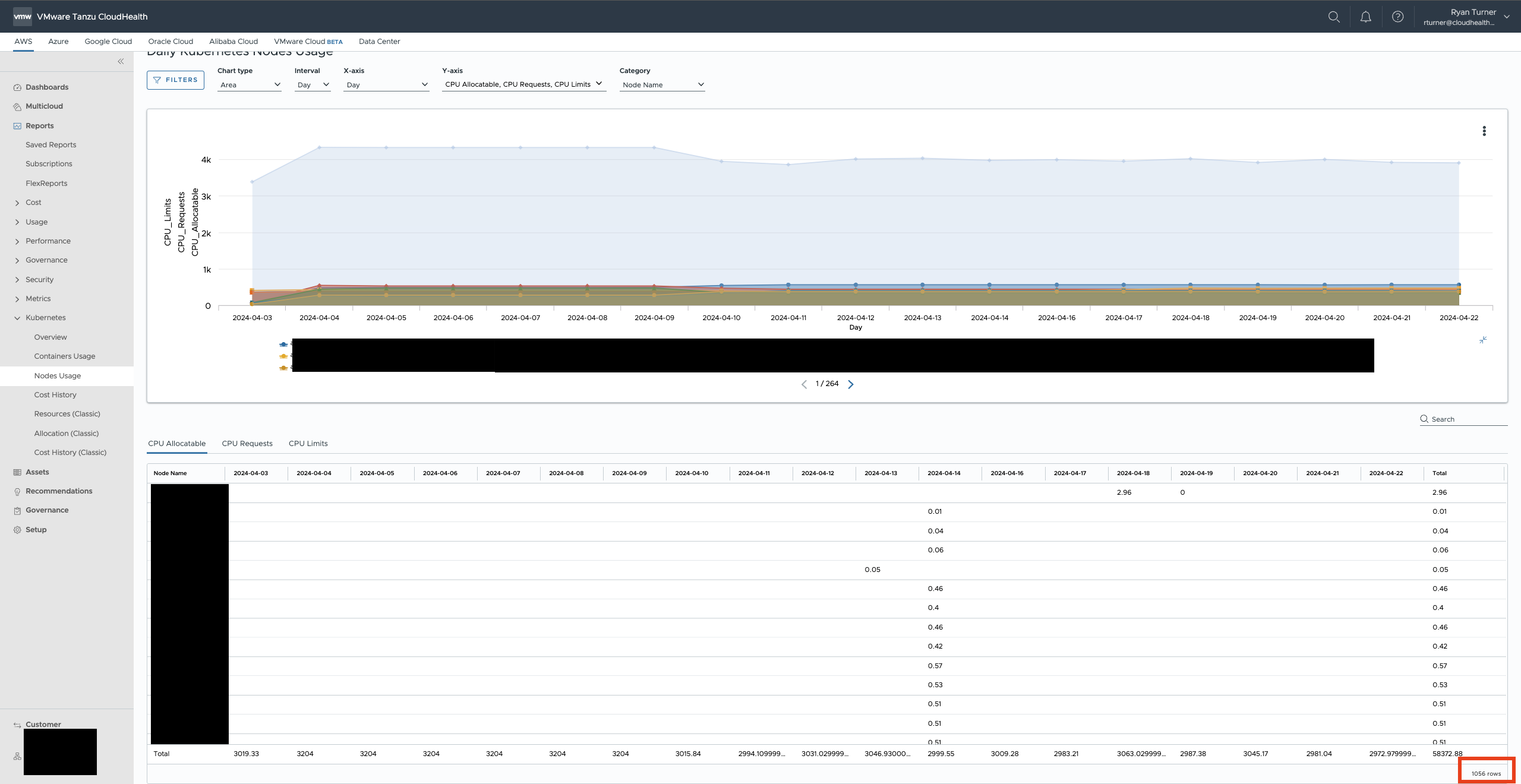This screenshot has height=784, width=1521.
Task: Open the Containers Usage report link
Action: pos(65,356)
